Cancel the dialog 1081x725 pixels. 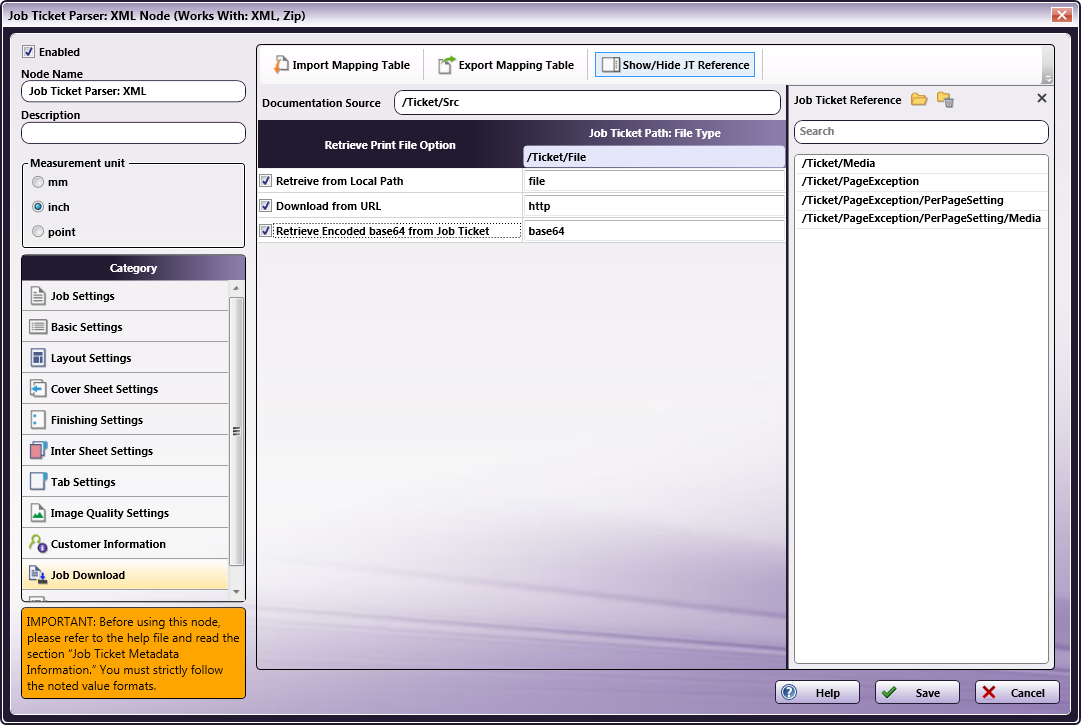(x=1017, y=692)
